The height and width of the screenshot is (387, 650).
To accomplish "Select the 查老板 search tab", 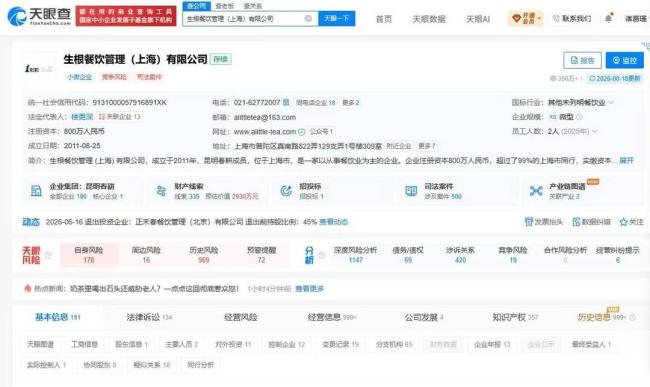I will 224,6.
